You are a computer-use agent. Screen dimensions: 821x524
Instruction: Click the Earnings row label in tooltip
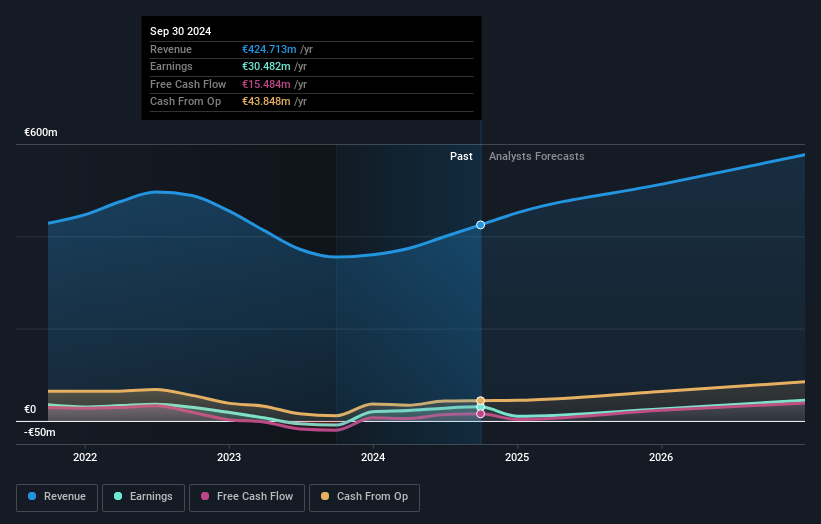(171, 66)
